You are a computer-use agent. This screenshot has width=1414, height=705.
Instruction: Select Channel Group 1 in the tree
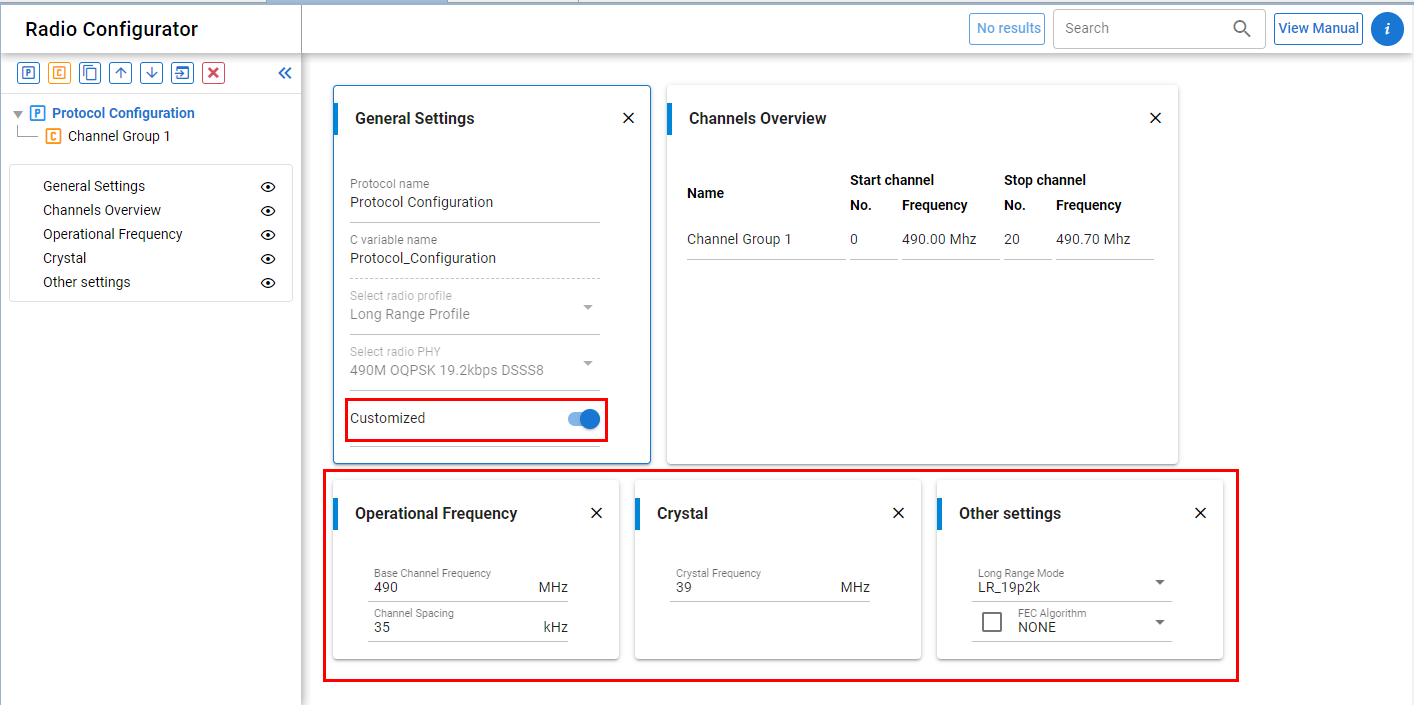point(119,136)
